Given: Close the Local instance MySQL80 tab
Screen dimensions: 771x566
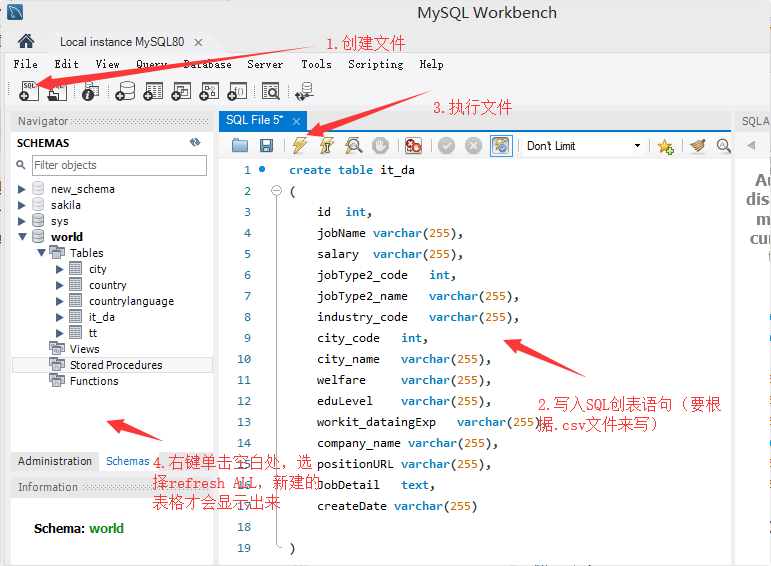Looking at the screenshot, I should click(x=198, y=42).
